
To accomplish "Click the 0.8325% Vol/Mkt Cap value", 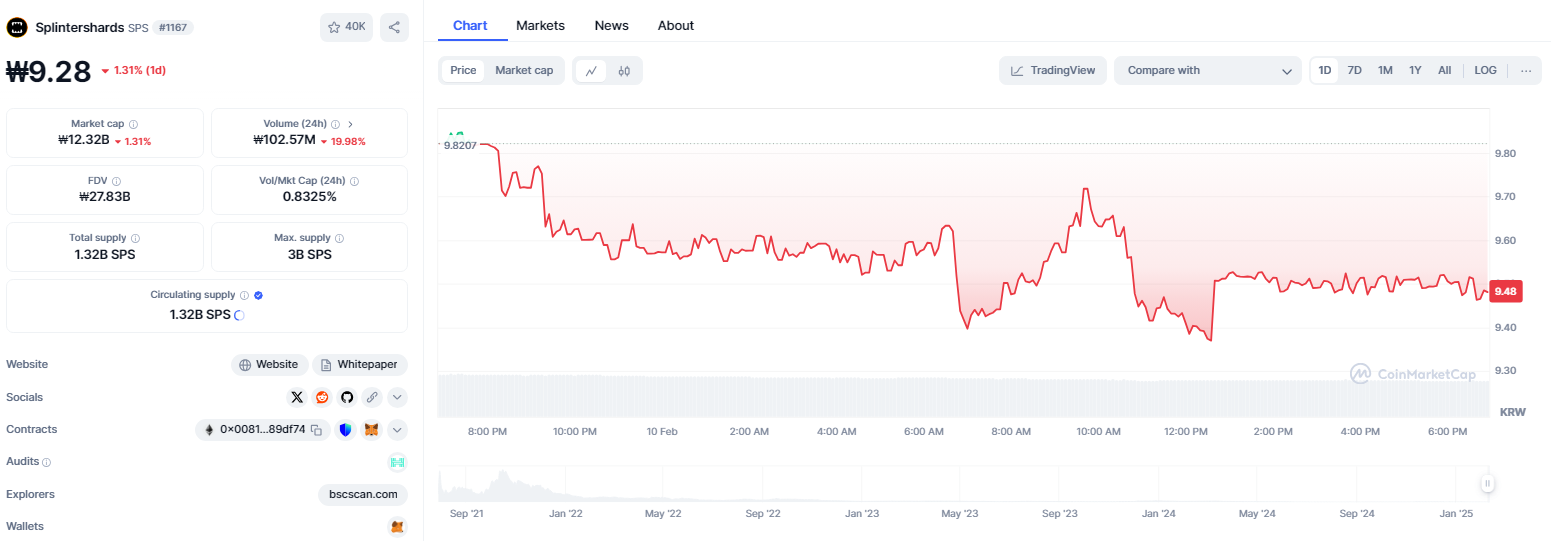I will pyautogui.click(x=309, y=196).
